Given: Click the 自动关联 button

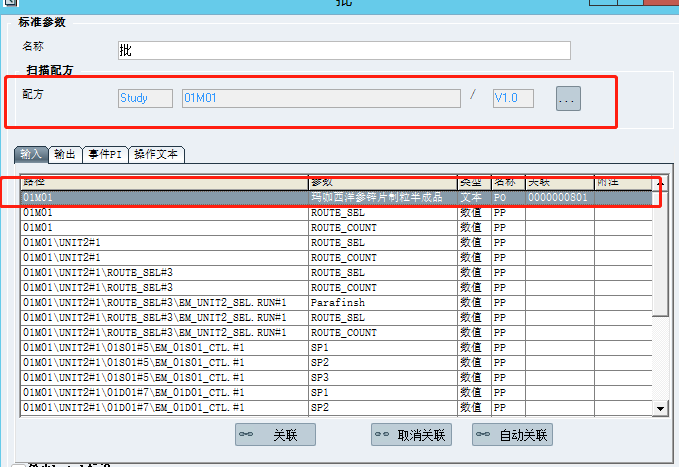Looking at the screenshot, I should pos(512,435).
